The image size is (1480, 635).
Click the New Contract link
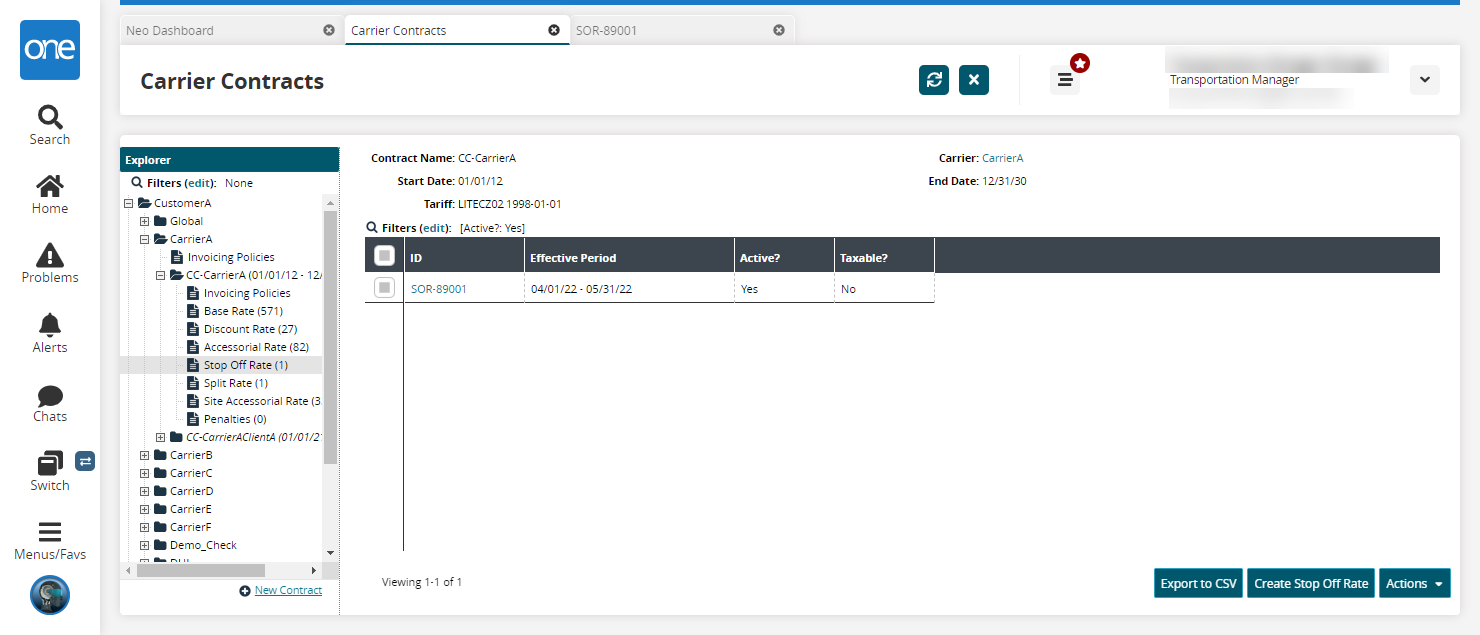pos(288,591)
